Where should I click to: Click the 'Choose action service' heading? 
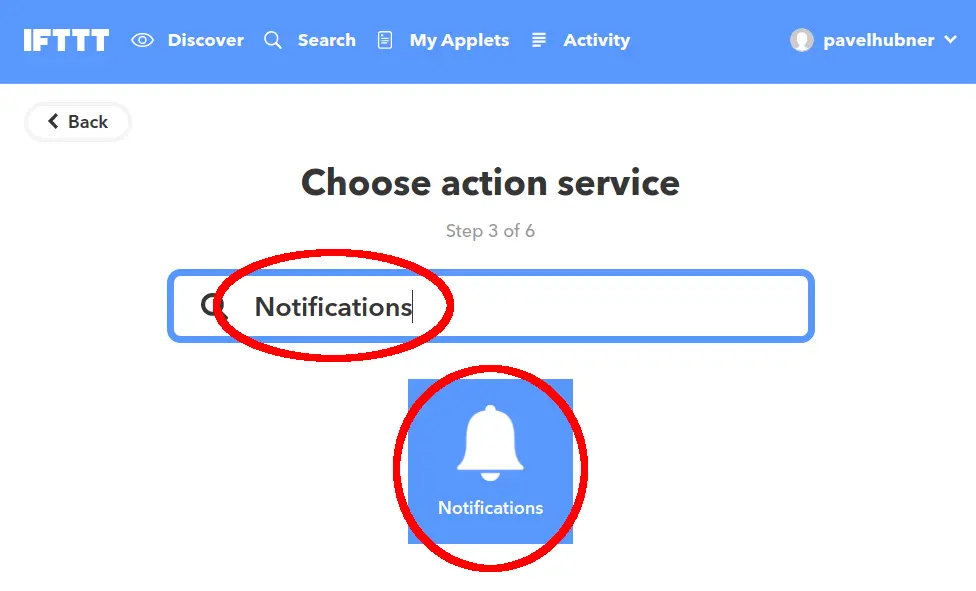click(490, 183)
